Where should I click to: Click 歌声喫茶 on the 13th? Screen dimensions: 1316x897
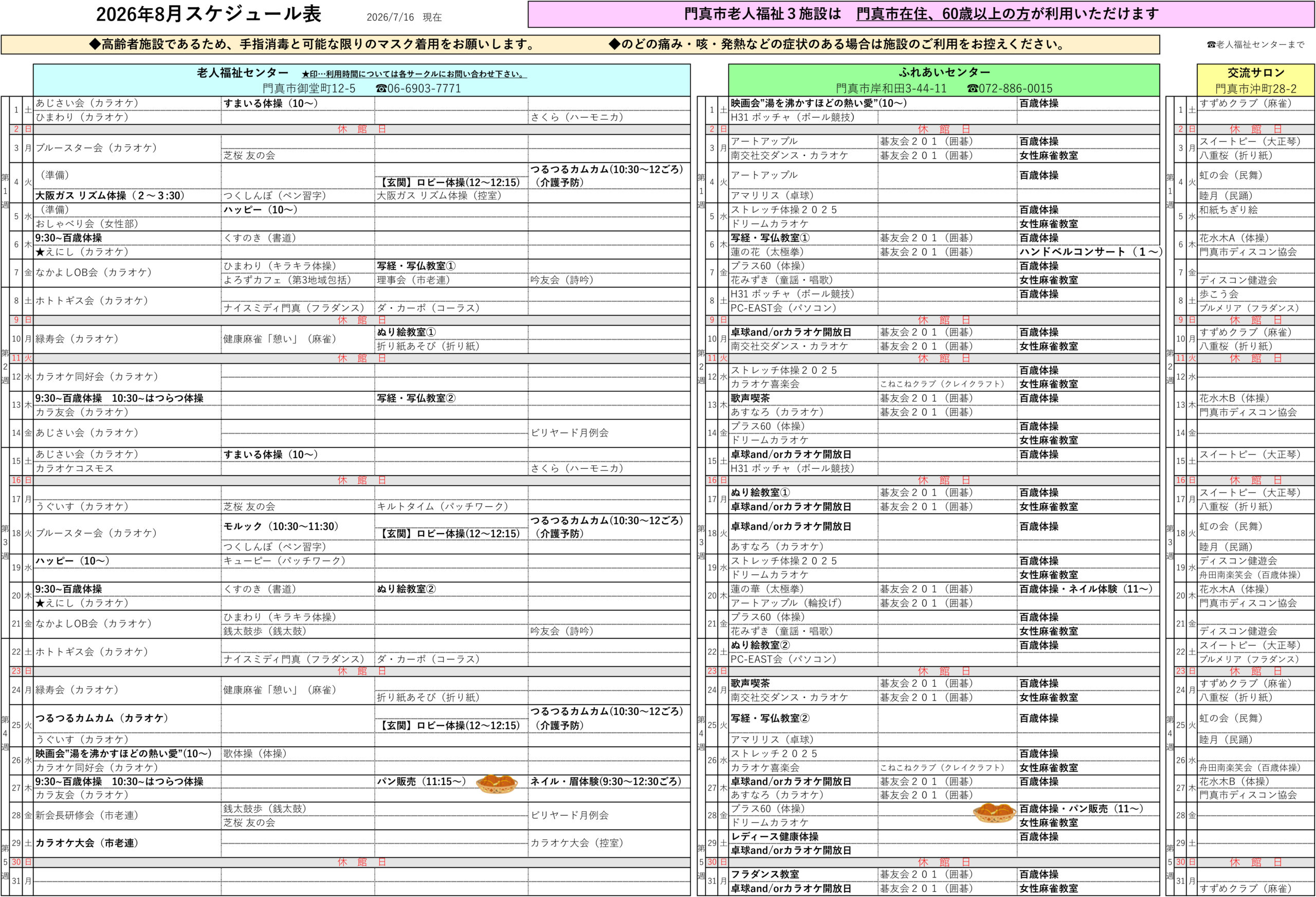click(x=750, y=398)
